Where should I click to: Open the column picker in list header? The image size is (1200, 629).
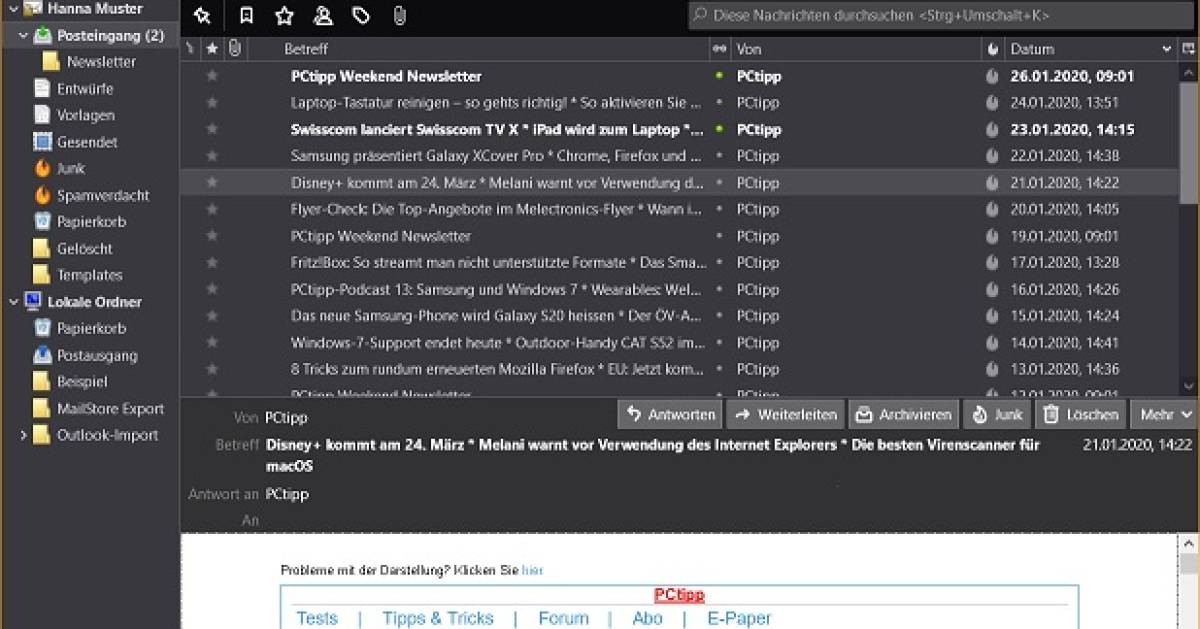pos(1189,49)
